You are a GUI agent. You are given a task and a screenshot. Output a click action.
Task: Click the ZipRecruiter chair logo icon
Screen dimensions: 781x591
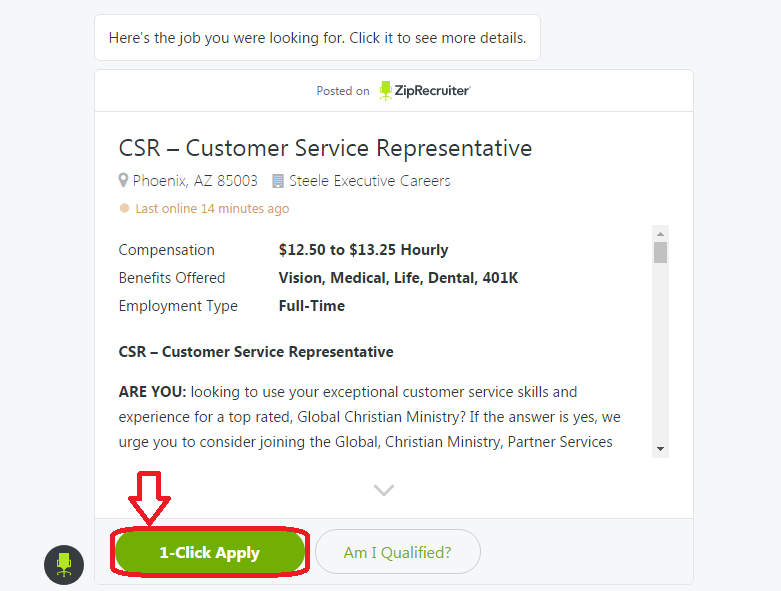(x=387, y=91)
